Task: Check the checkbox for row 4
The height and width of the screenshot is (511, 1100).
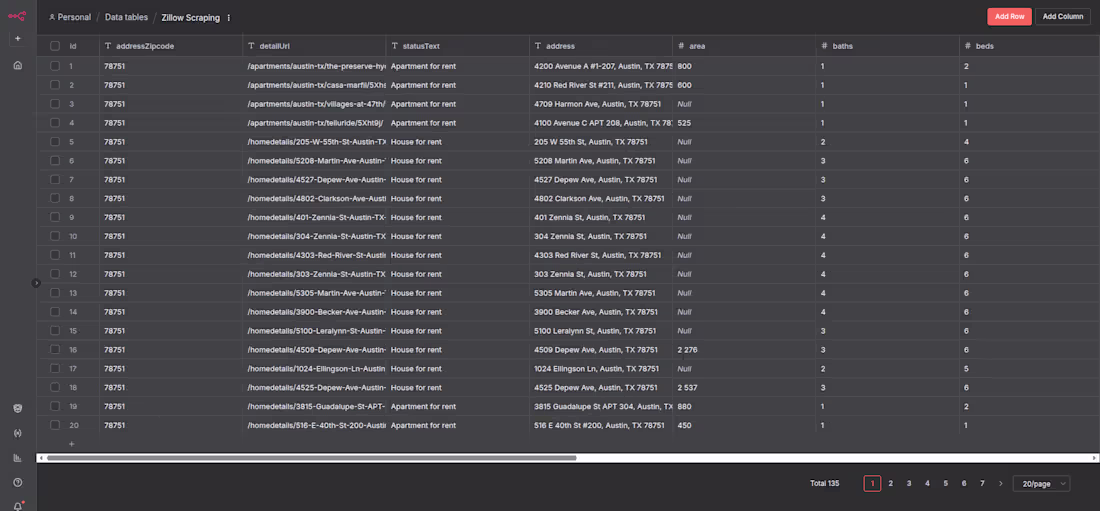Action: click(x=55, y=122)
